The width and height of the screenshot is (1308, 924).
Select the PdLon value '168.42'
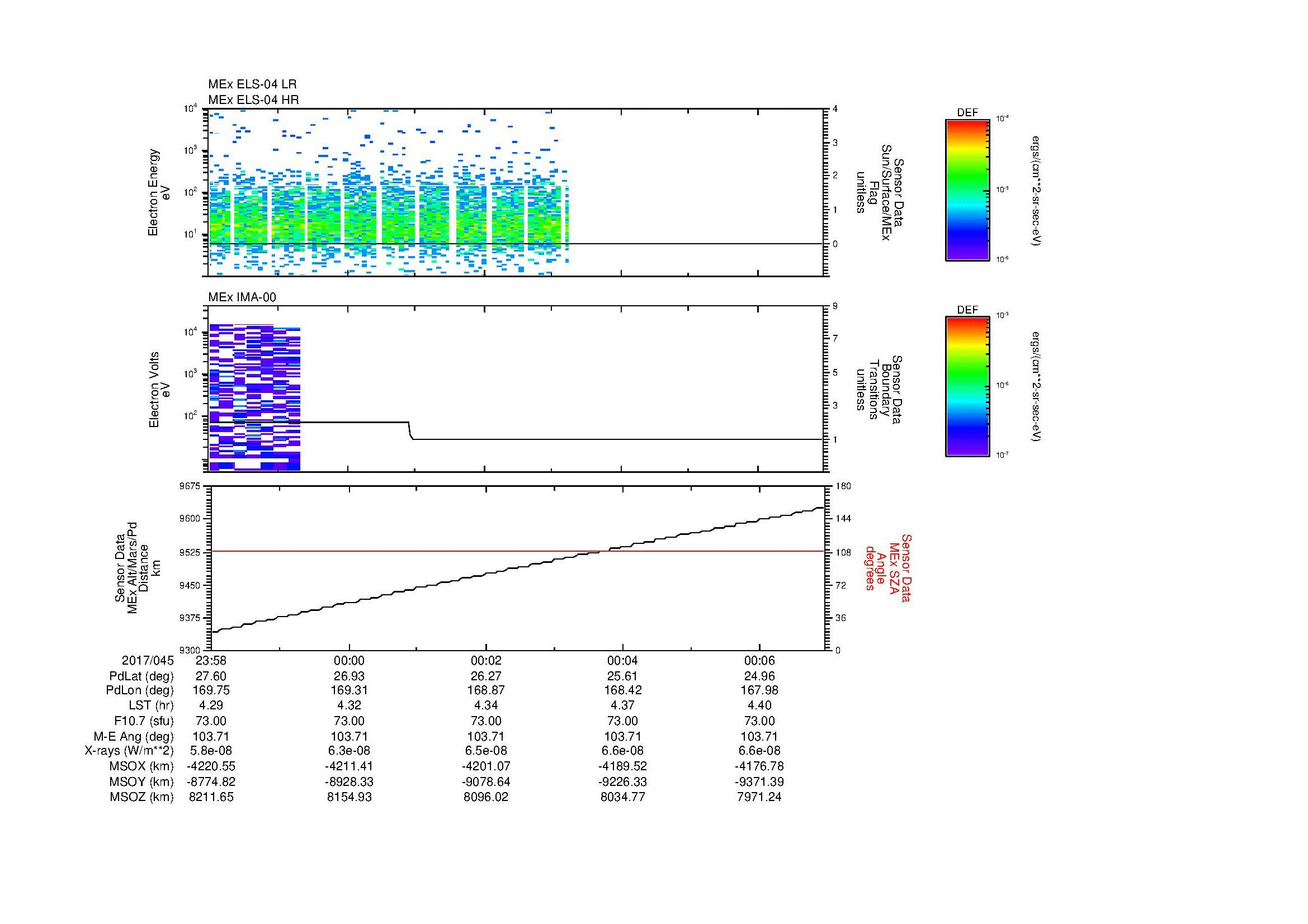click(x=622, y=690)
